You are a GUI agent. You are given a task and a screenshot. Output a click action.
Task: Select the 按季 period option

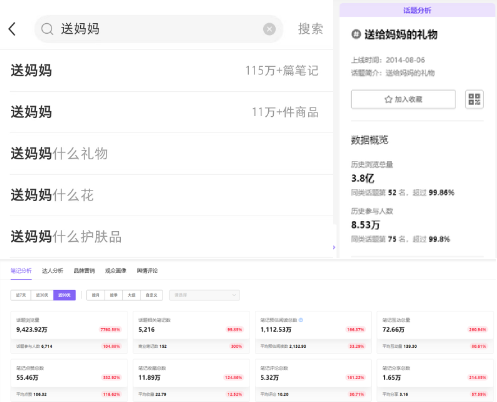(x=114, y=295)
